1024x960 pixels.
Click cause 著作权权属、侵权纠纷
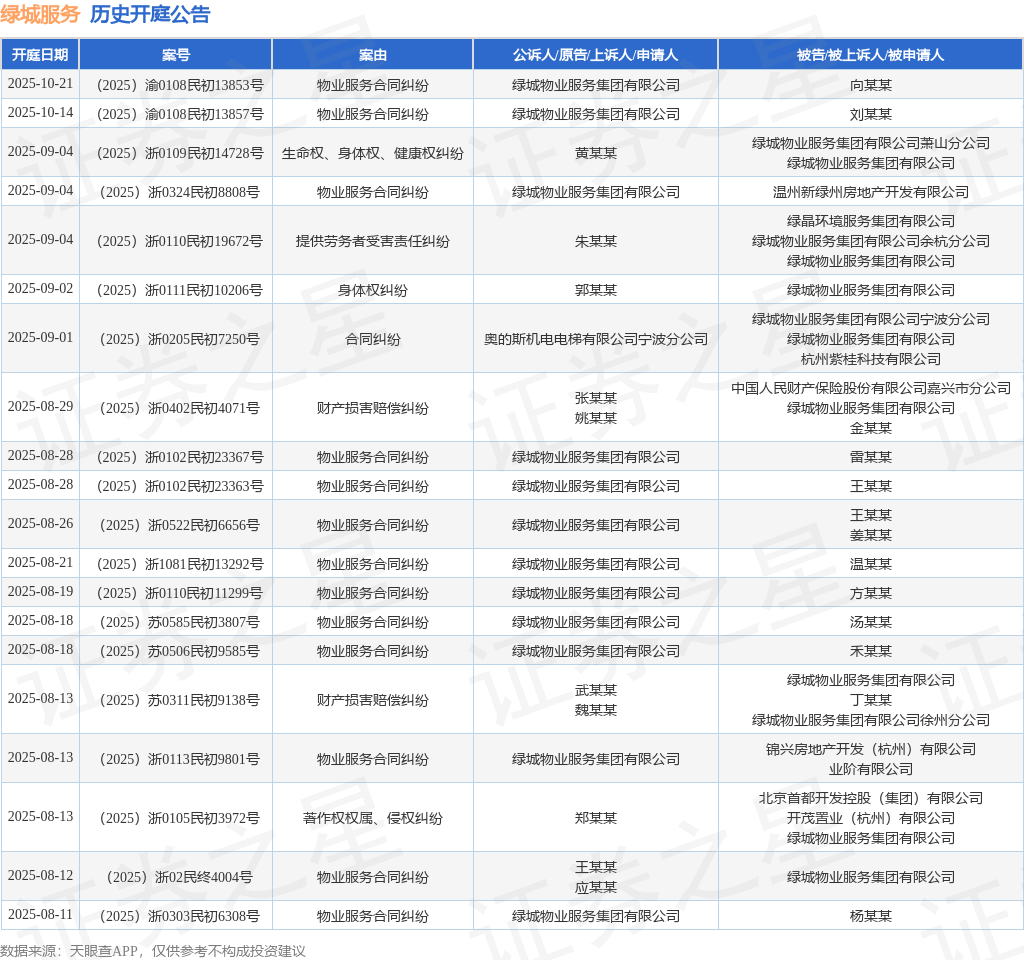click(372, 818)
